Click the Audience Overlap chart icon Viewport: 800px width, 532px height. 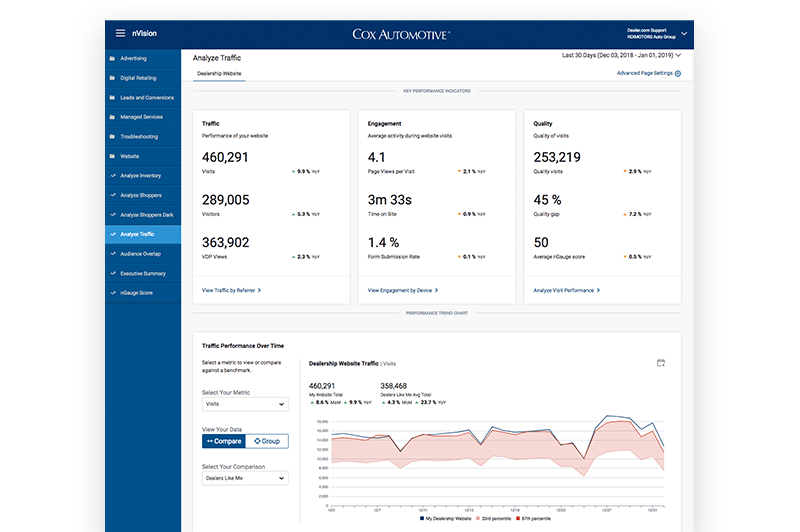tap(113, 254)
